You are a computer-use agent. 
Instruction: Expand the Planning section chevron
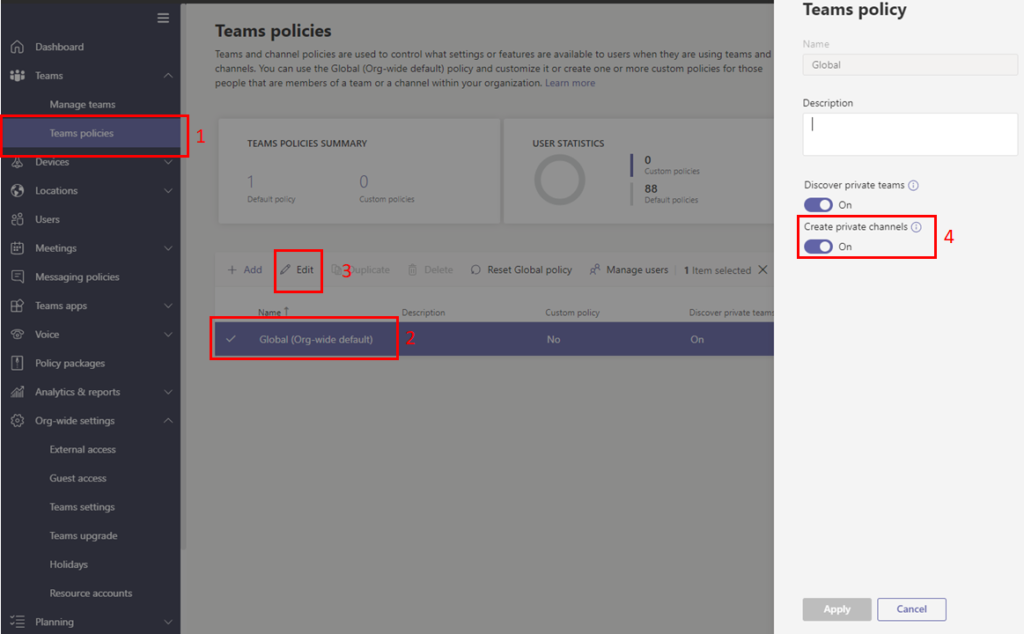pos(168,621)
